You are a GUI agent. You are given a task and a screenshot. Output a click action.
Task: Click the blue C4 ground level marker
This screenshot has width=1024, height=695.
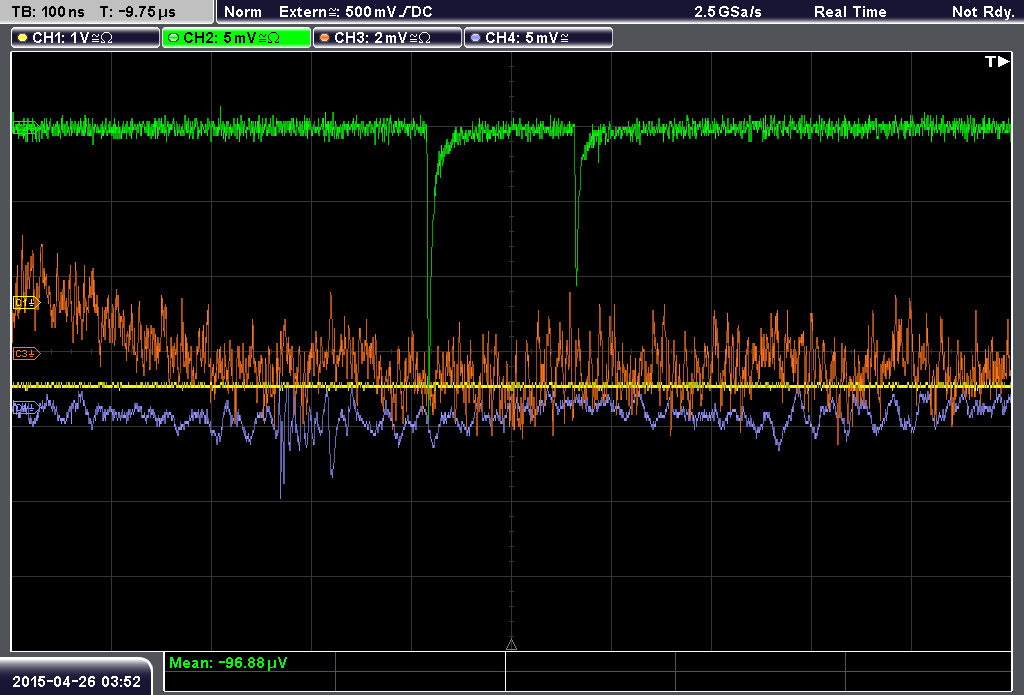25,408
